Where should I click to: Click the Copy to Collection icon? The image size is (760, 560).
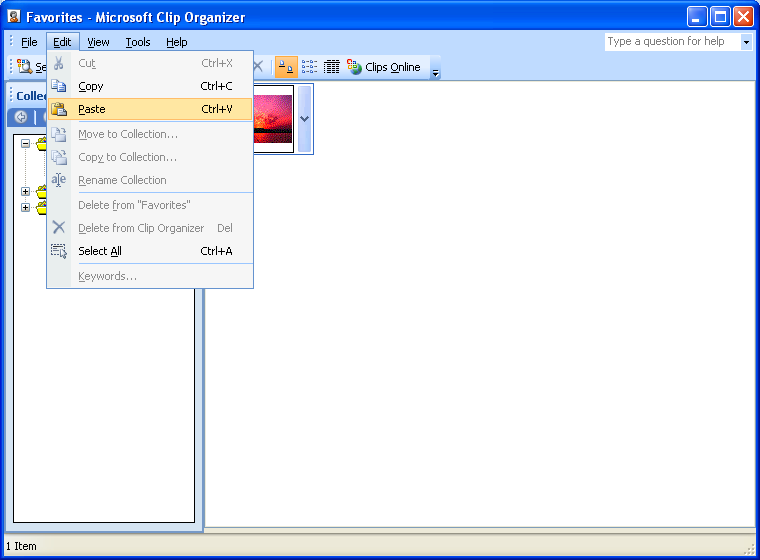point(59,157)
